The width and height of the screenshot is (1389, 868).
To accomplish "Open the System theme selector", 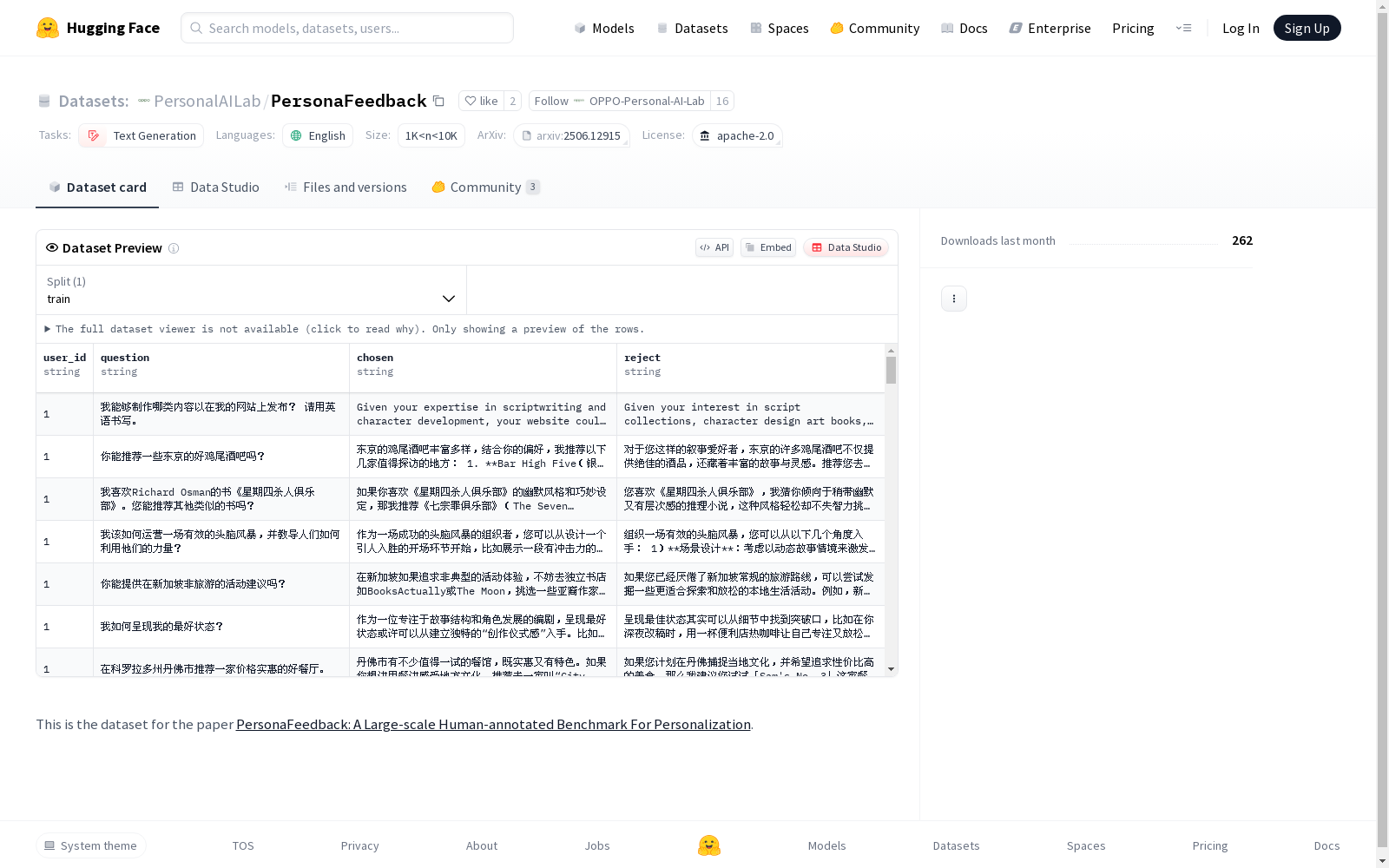I will (91, 845).
